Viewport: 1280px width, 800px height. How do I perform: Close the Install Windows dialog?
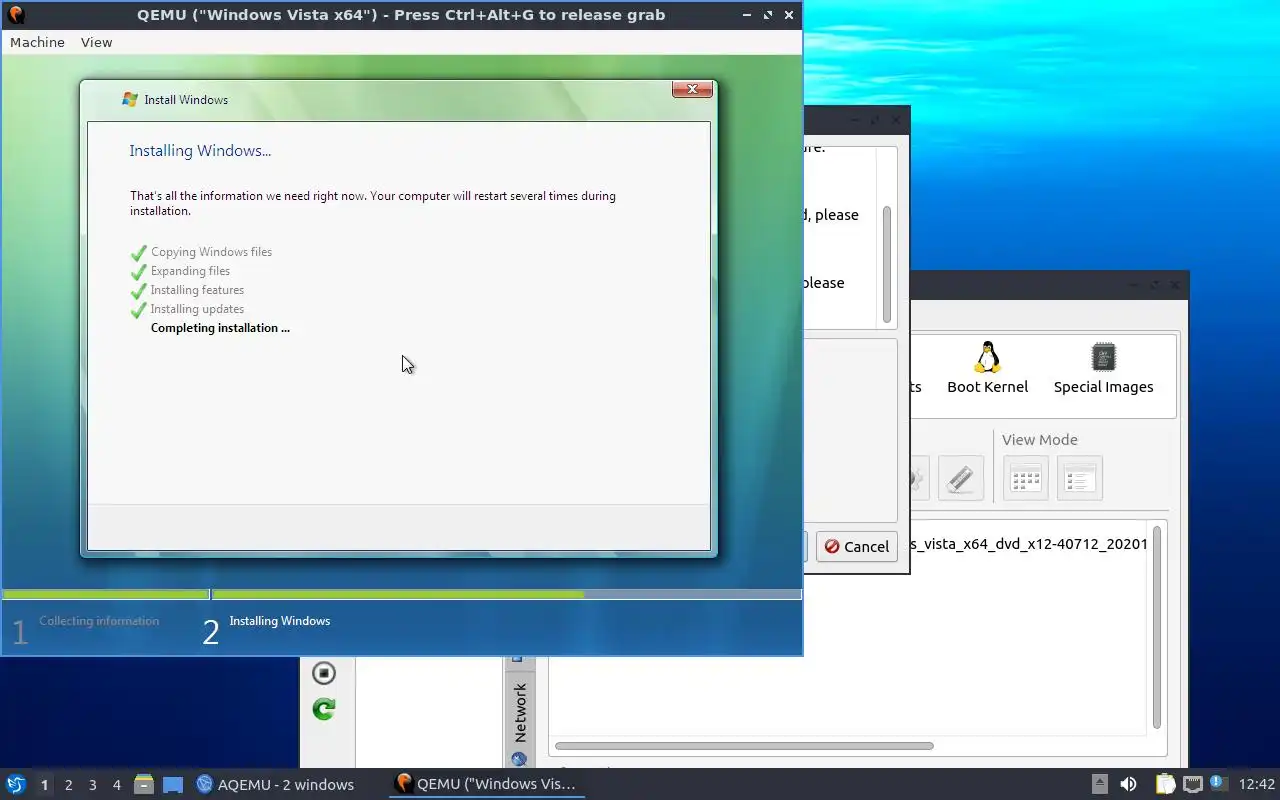coord(692,90)
